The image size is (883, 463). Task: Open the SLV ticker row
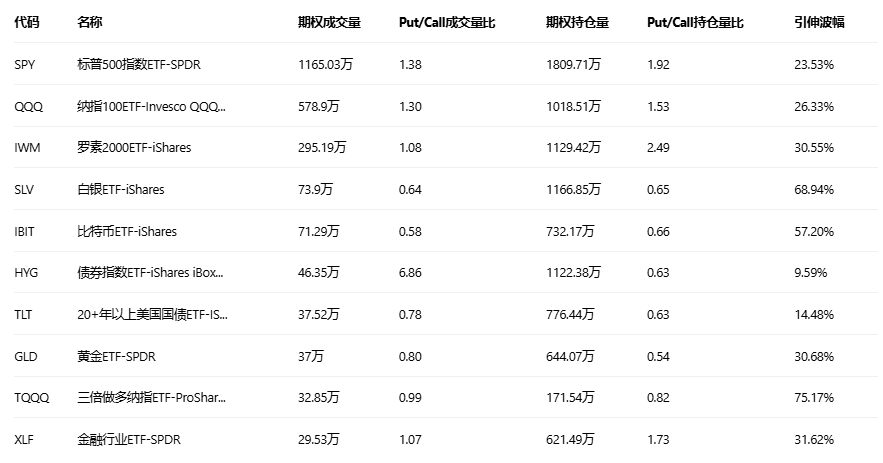25,189
